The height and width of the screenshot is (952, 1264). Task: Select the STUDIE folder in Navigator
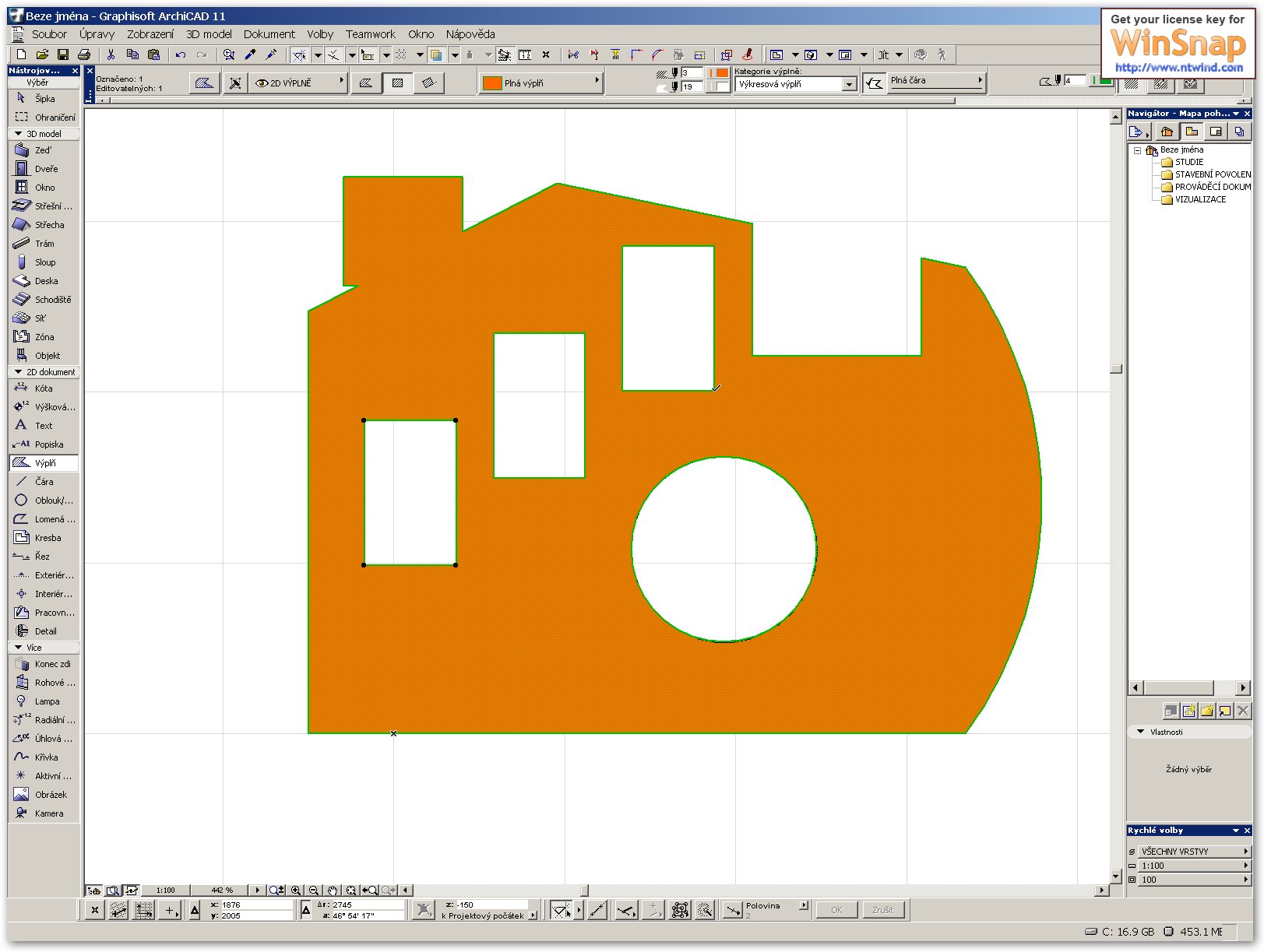[x=1182, y=162]
